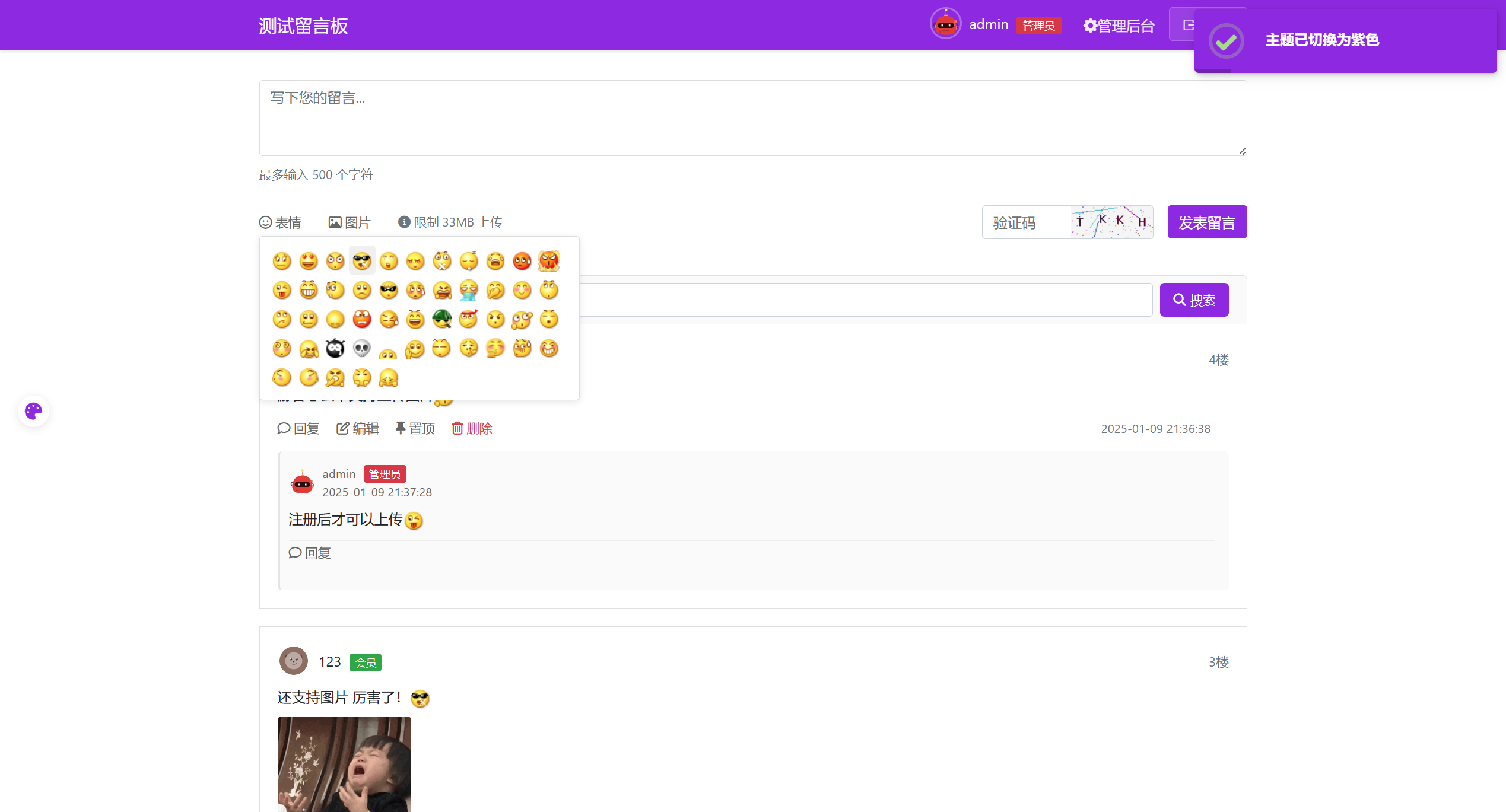The image size is (1506, 812).
Task: Open the 表情 emoji picker
Action: point(280,221)
